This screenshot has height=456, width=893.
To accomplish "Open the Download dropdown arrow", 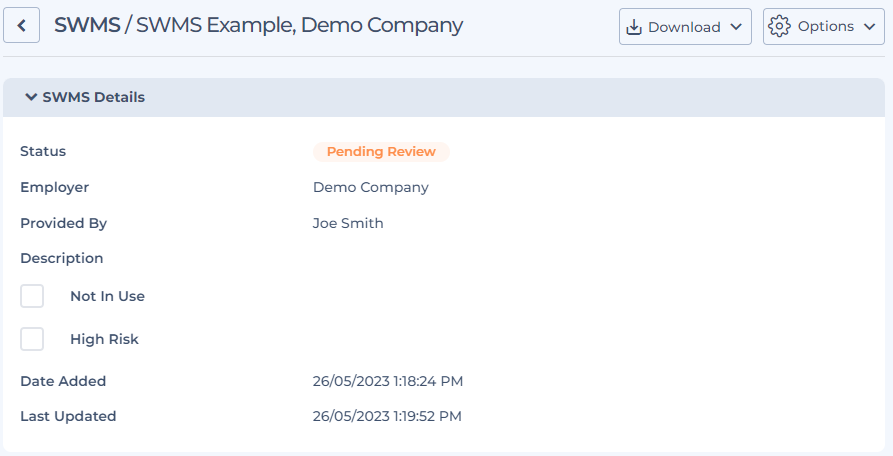I will point(735,27).
